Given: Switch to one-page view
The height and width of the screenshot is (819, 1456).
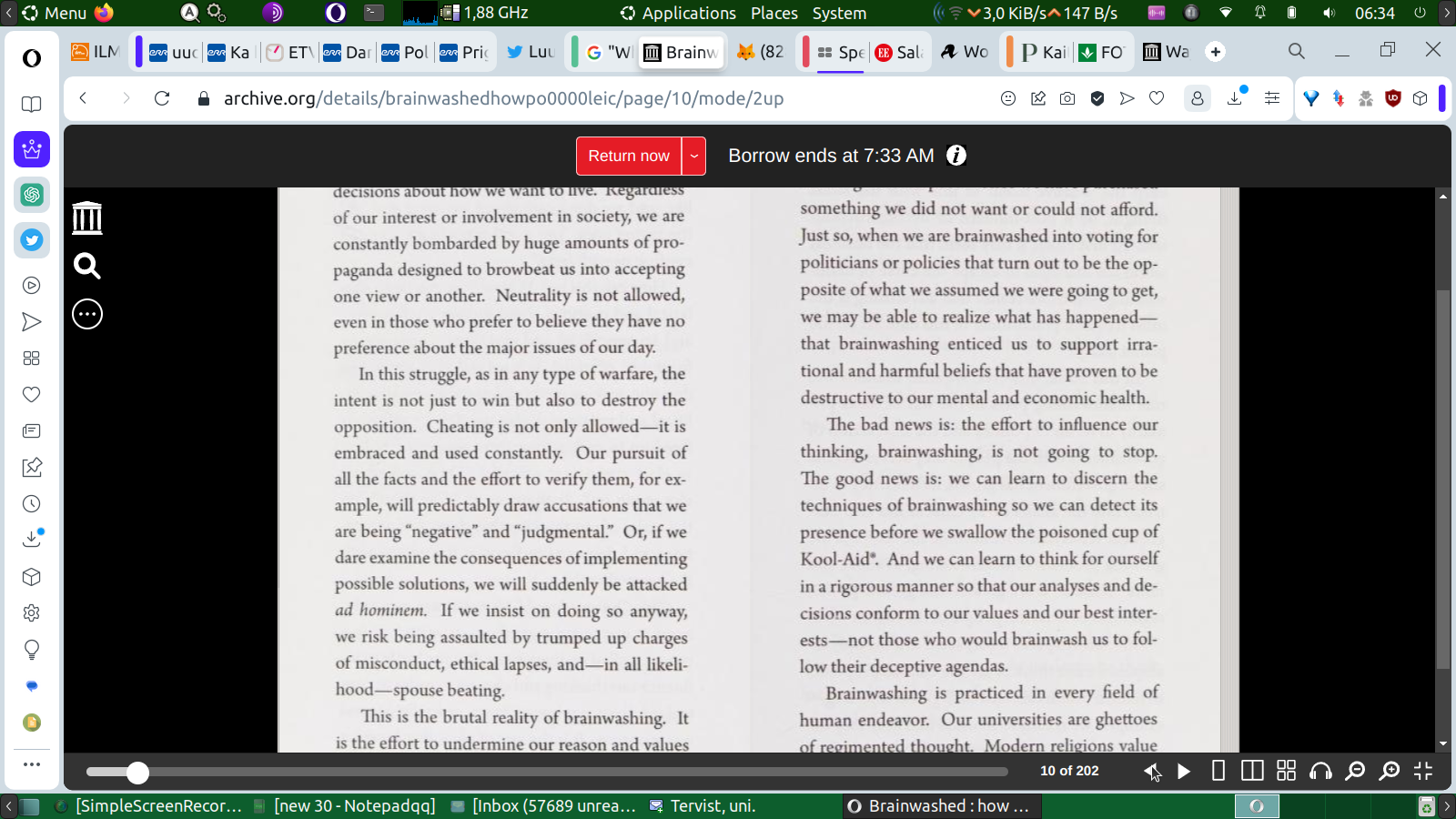Looking at the screenshot, I should pyautogui.click(x=1218, y=771).
